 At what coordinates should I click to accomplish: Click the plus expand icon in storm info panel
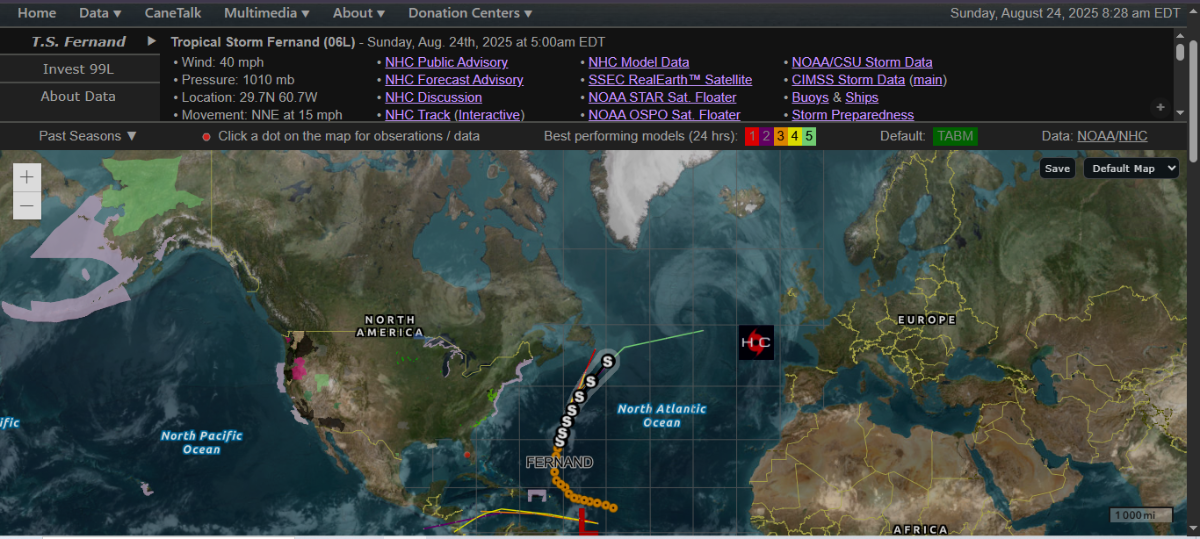point(1160,106)
